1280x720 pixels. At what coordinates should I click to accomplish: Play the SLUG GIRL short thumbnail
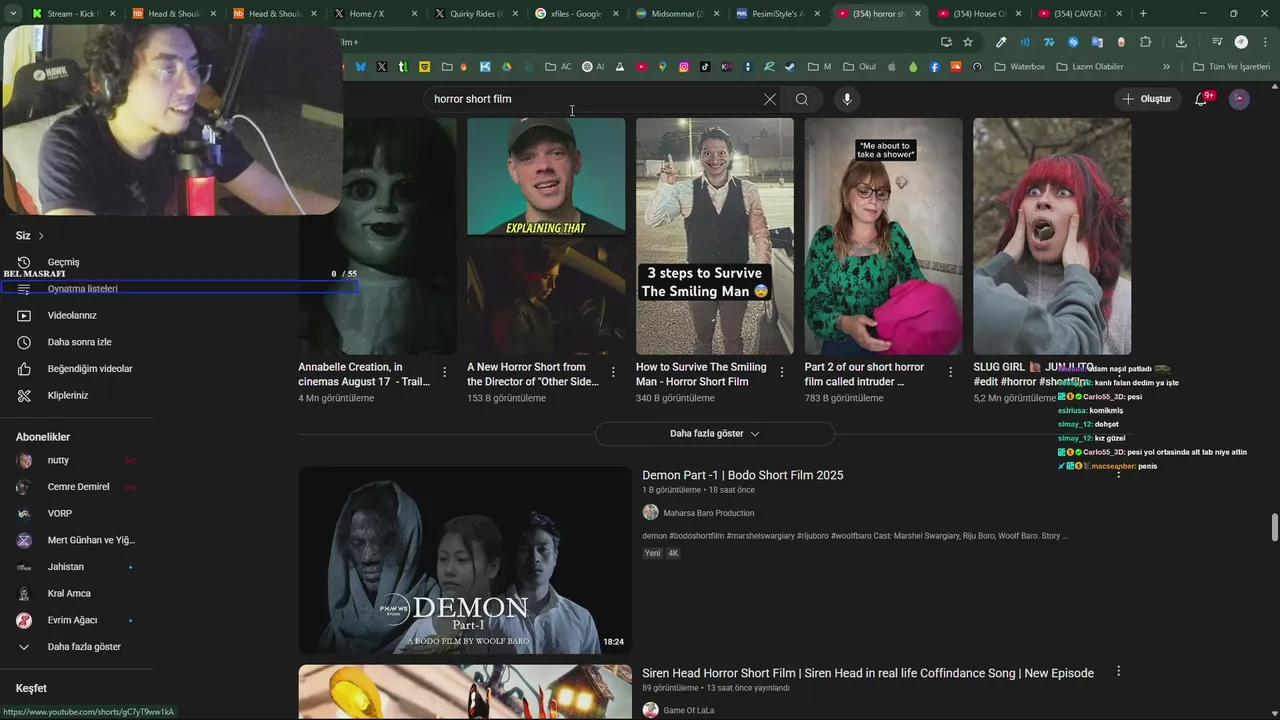(x=1052, y=236)
